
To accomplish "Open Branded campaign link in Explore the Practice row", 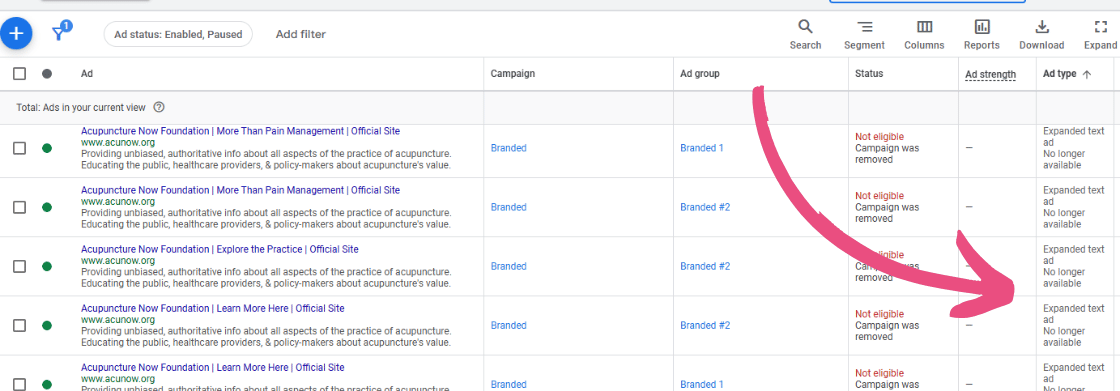I will pos(508,266).
